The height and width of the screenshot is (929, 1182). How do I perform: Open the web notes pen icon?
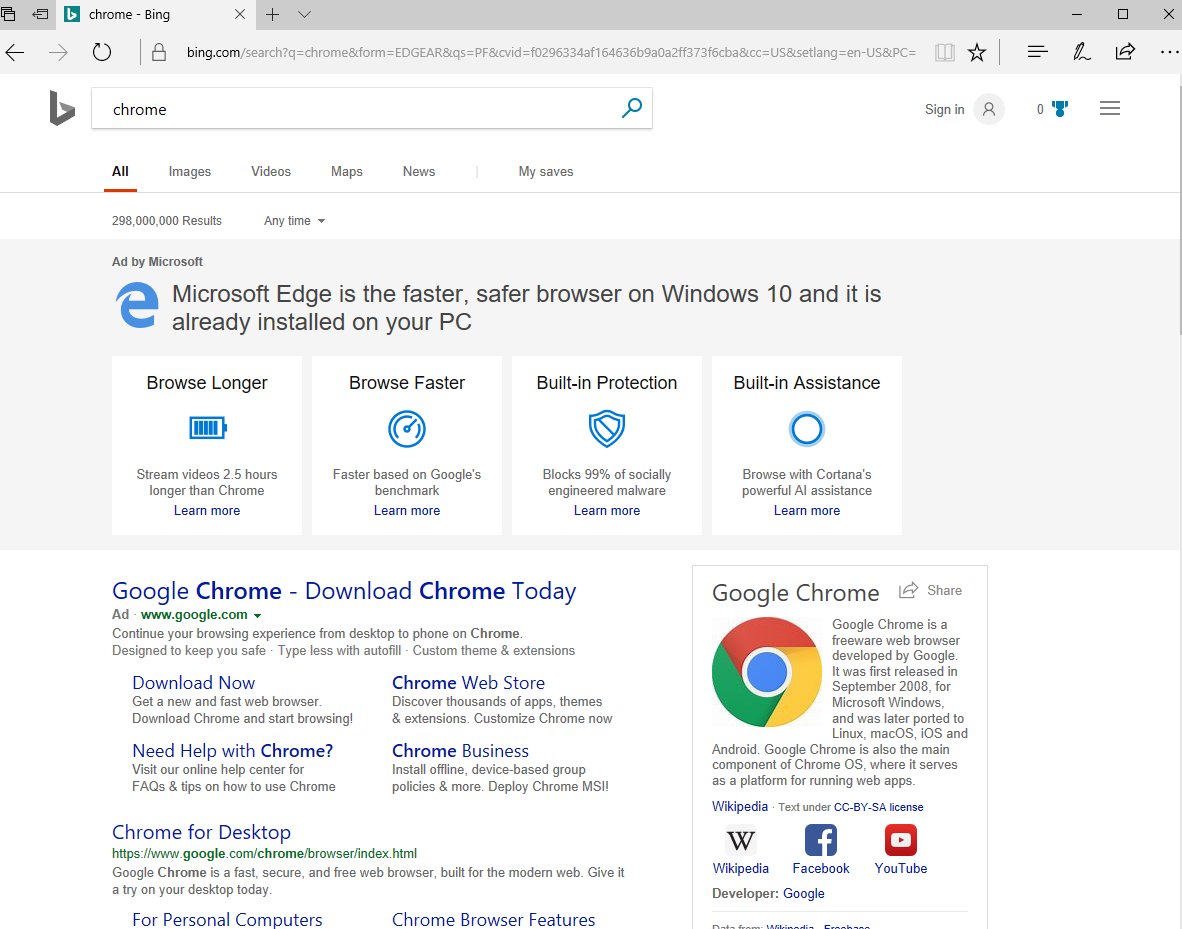[x=1082, y=51]
